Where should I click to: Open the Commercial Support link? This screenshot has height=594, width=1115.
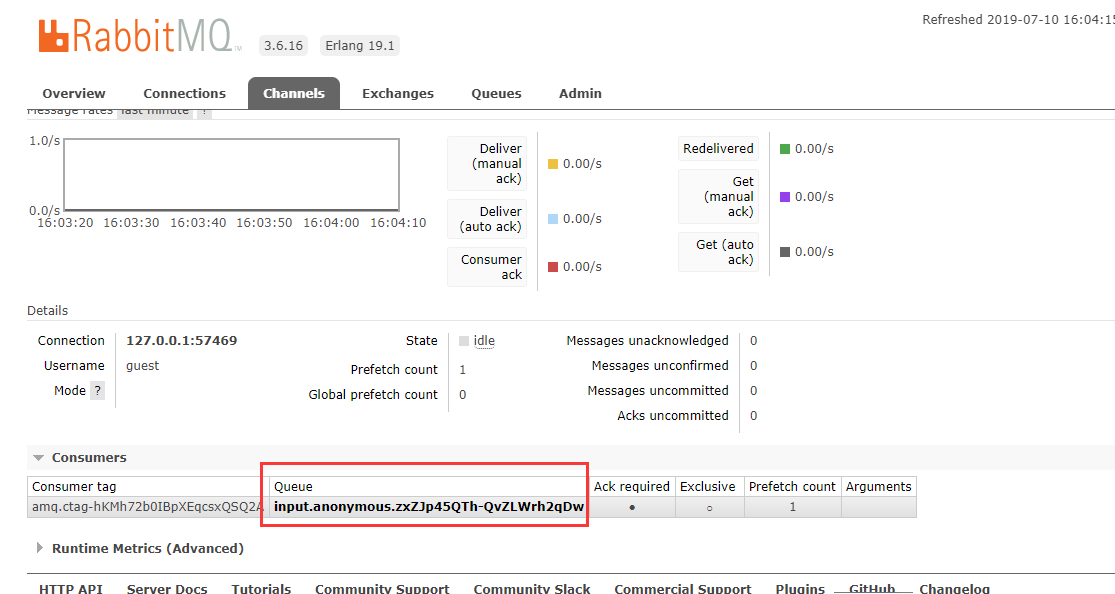(683, 588)
